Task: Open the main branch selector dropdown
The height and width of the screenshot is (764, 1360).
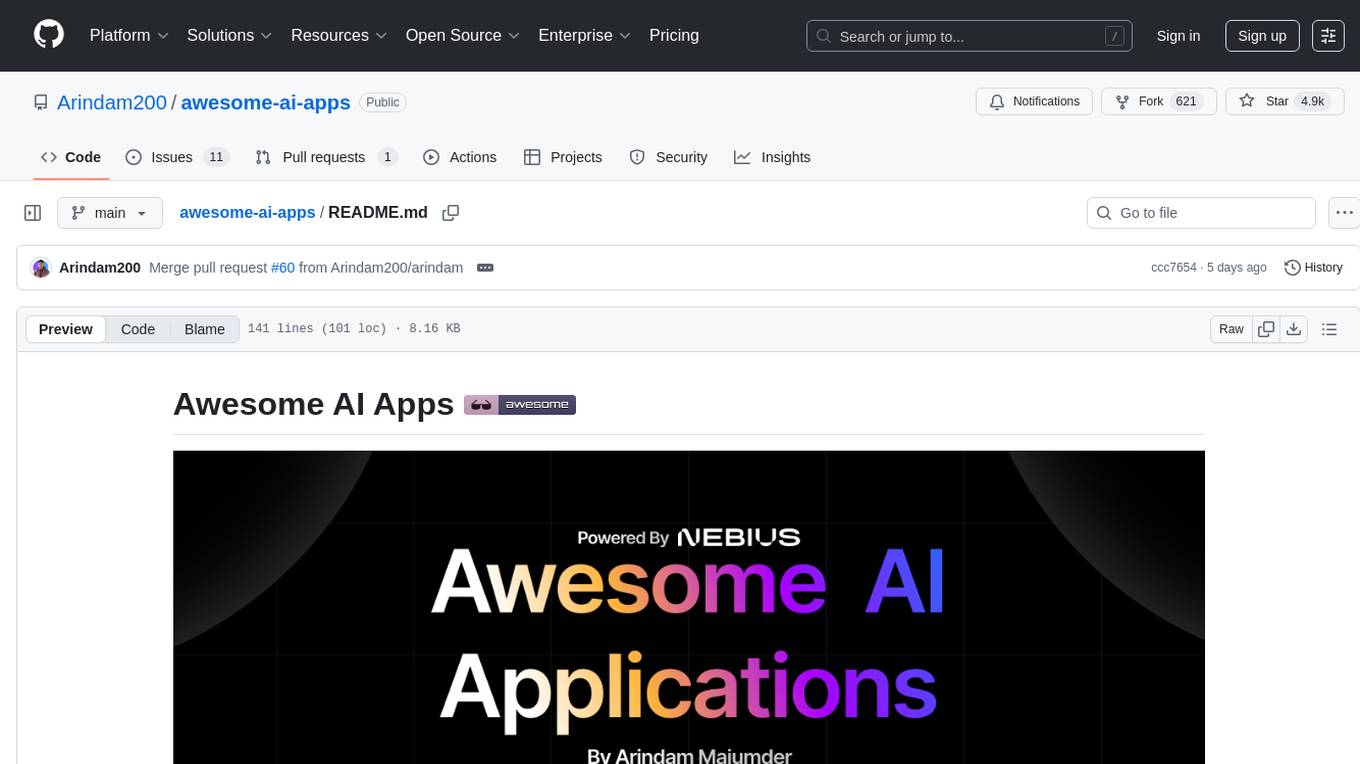Action: pyautogui.click(x=110, y=213)
